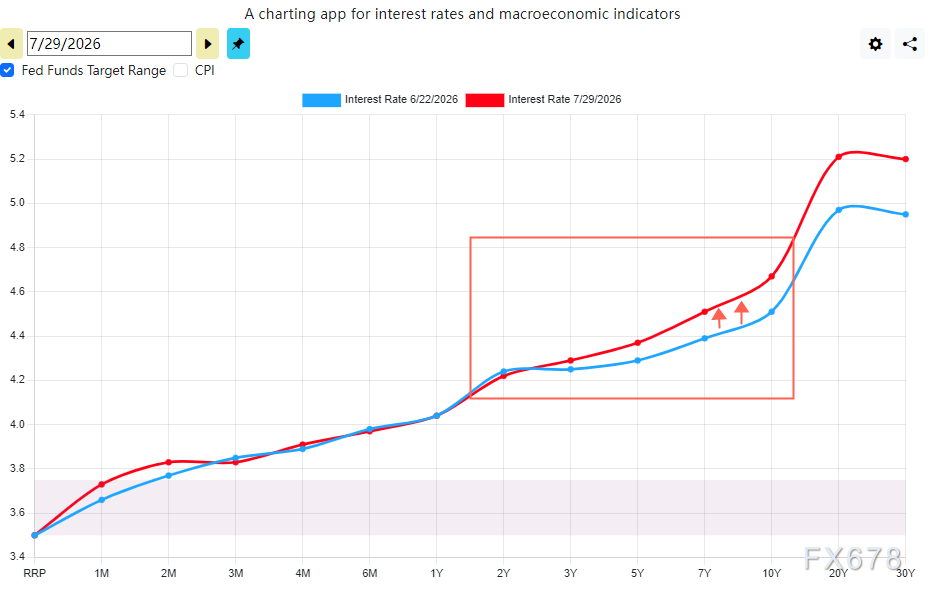Screen dimensions: 932x594
Task: Advance to next date with right arrow
Action: tap(207, 44)
